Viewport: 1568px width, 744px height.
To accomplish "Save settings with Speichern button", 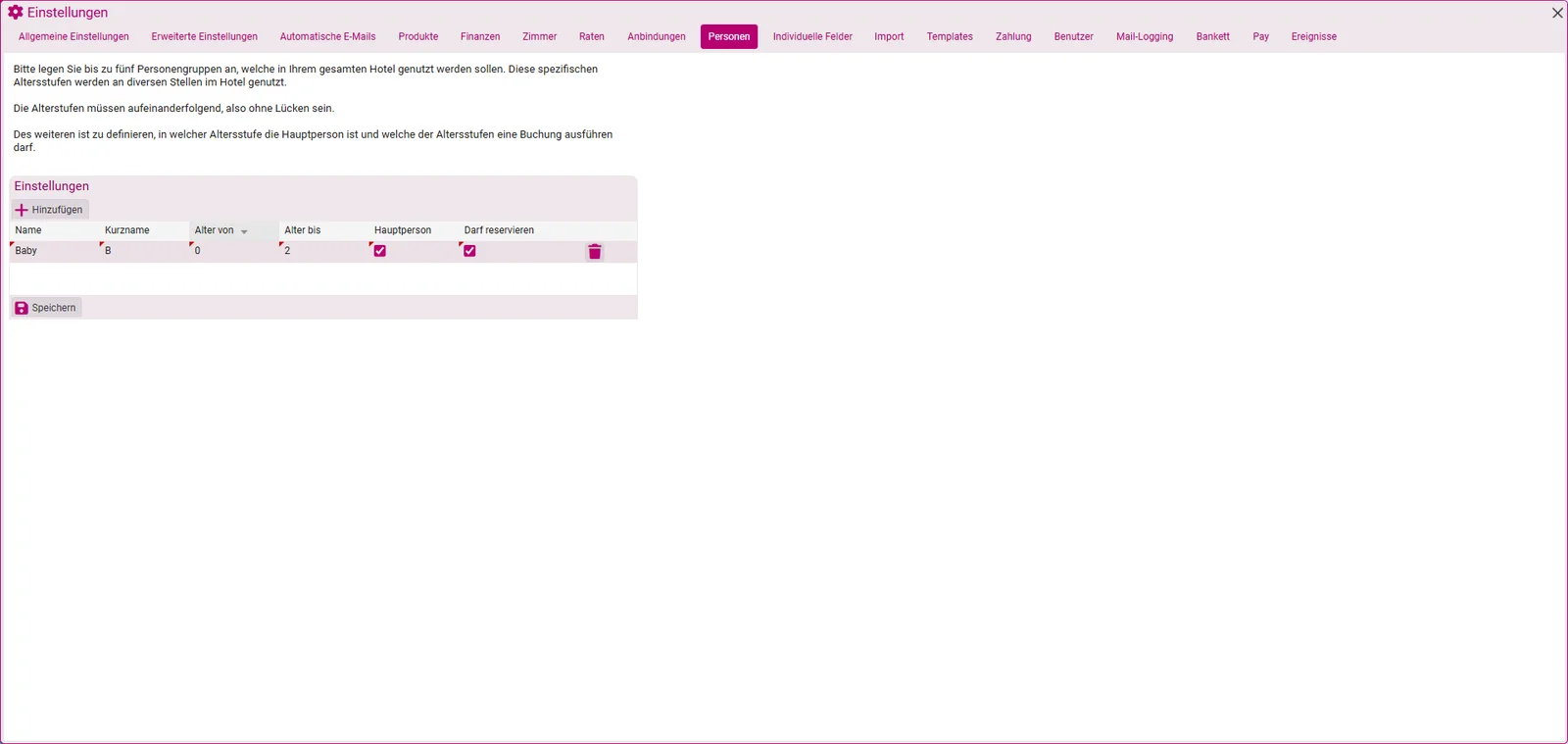I will point(46,308).
